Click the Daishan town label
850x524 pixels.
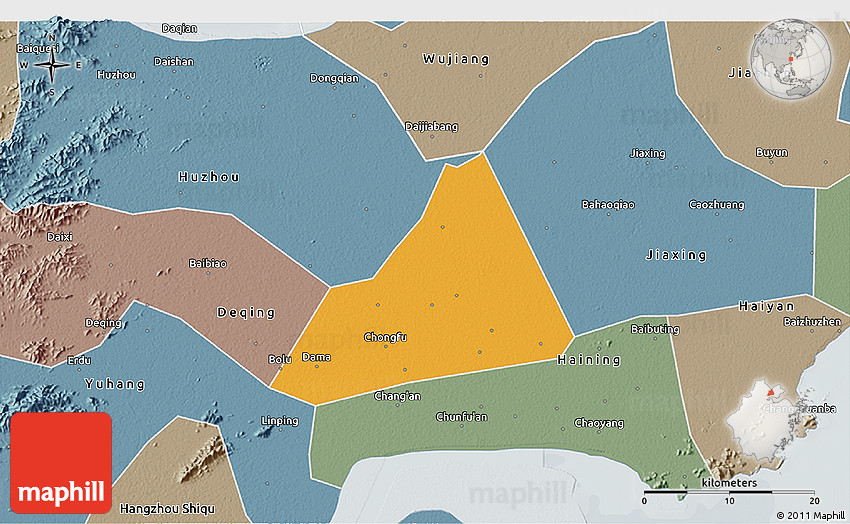[174, 61]
